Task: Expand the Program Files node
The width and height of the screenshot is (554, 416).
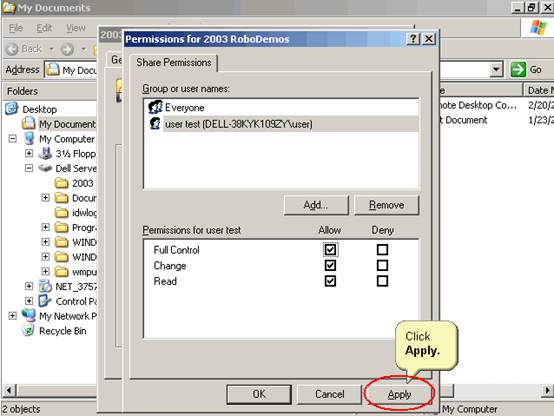Action: [x=46, y=227]
